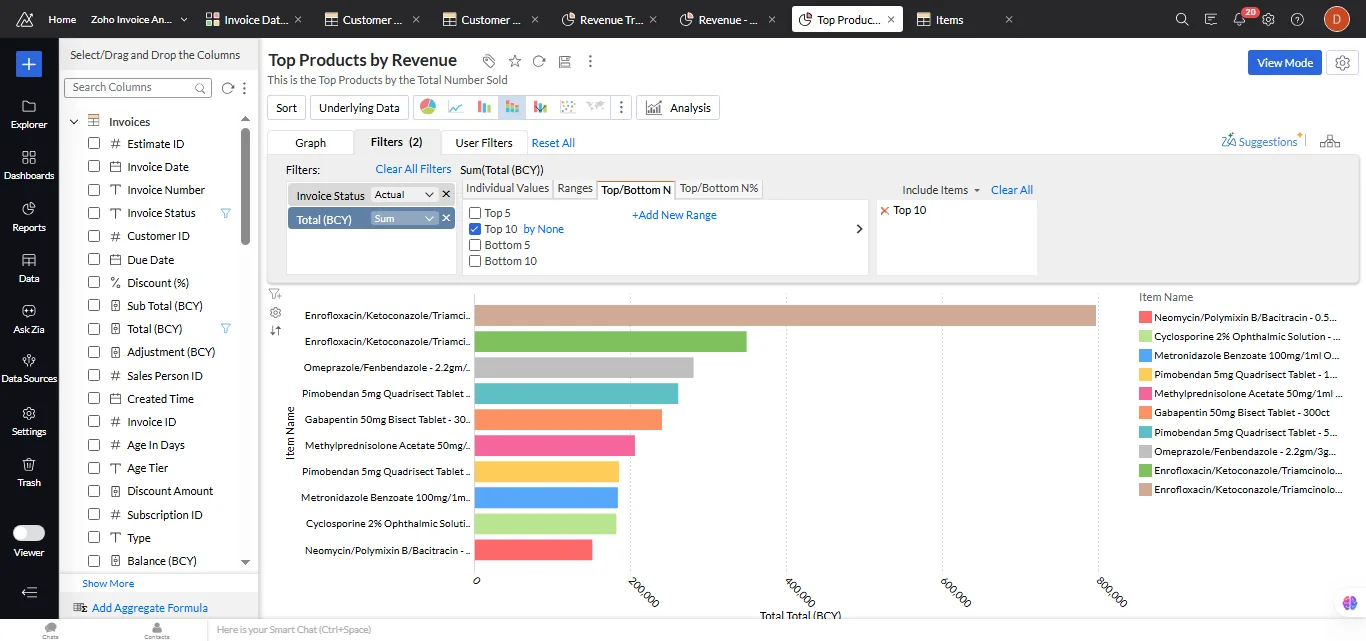The height and width of the screenshot is (641, 1366).
Task: Check the Bottom 5 option
Action: [475, 245]
